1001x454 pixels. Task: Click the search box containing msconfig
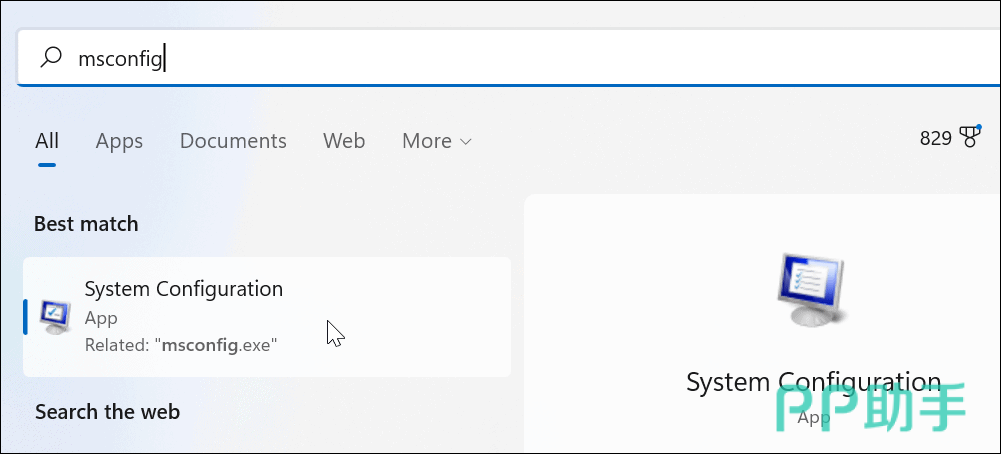(500, 59)
